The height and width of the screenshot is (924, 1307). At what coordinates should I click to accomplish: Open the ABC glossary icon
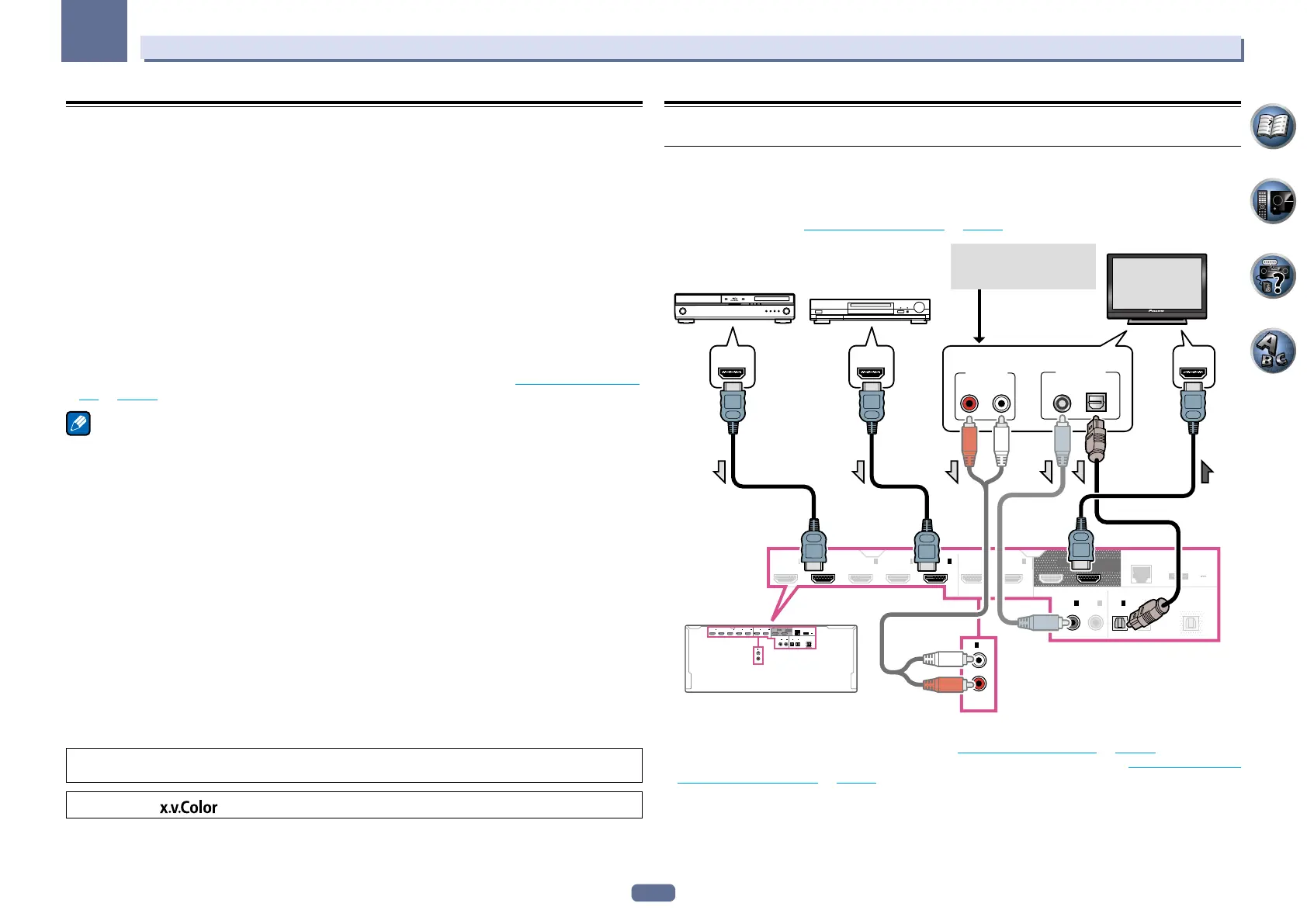1274,351
